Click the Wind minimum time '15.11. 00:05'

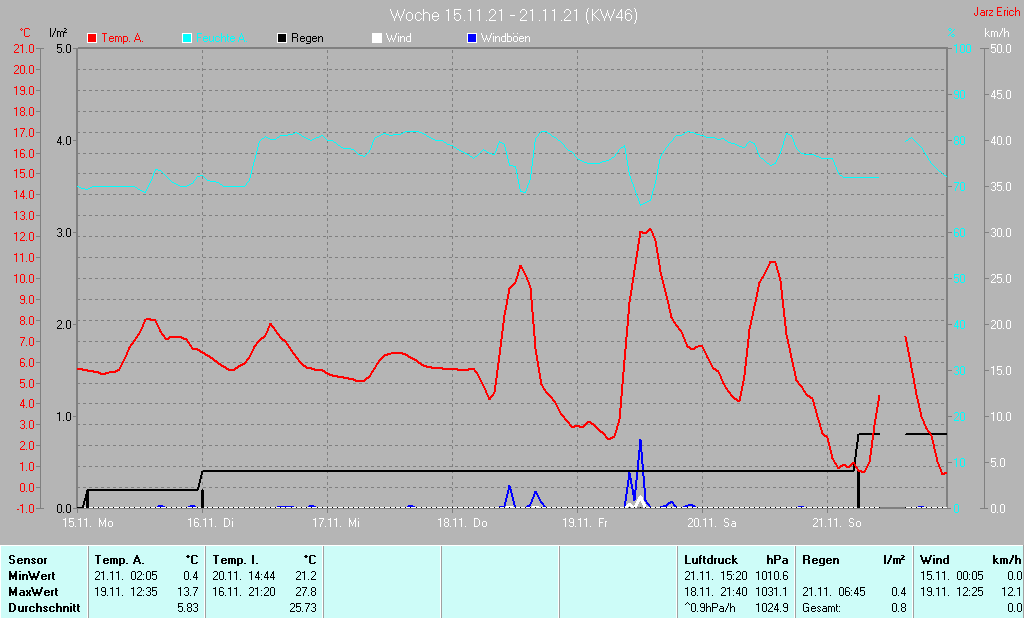click(952, 576)
